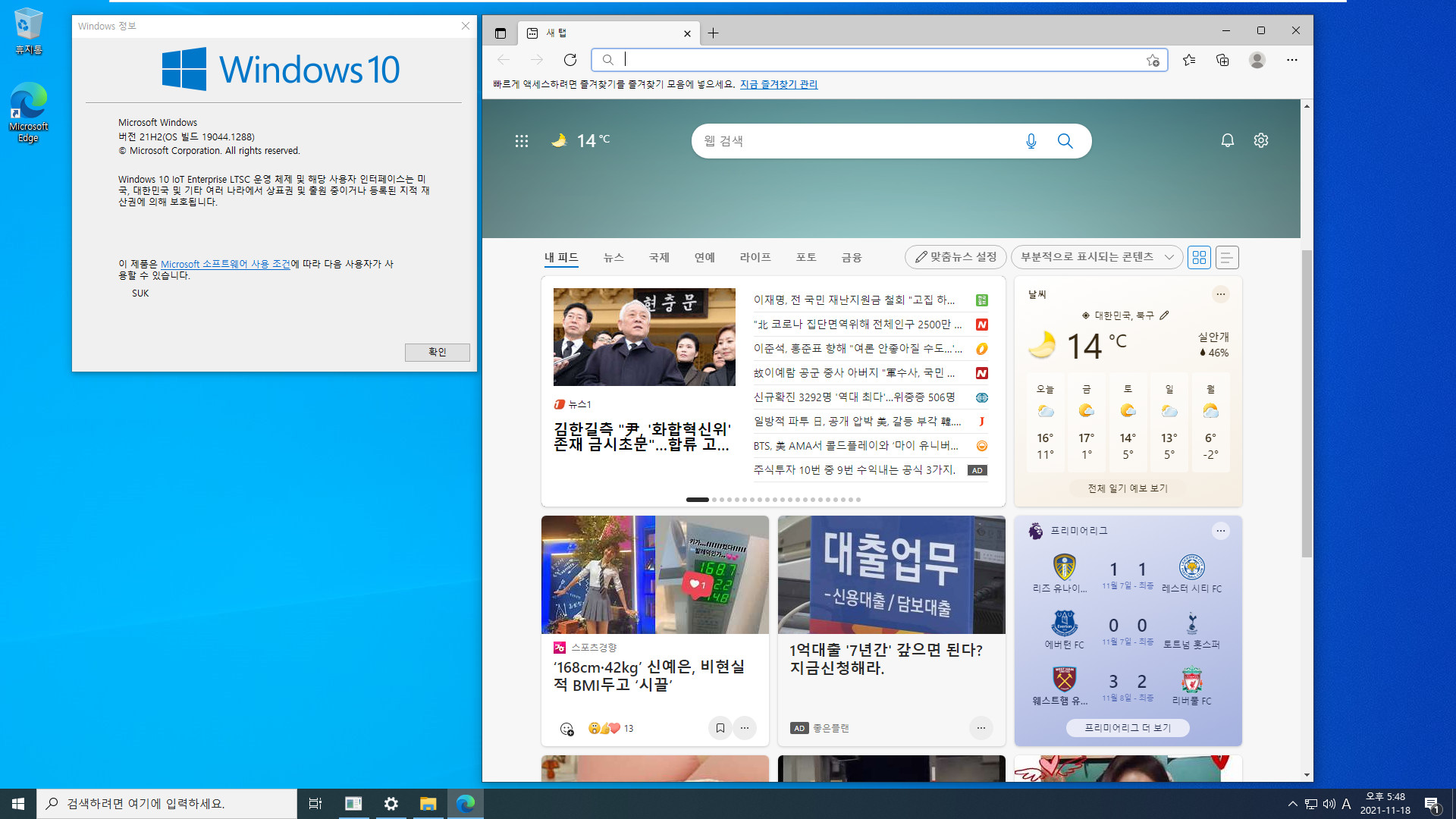The image size is (1456, 819).
Task: Click the favorites star in the address bar
Action: pos(1153,60)
